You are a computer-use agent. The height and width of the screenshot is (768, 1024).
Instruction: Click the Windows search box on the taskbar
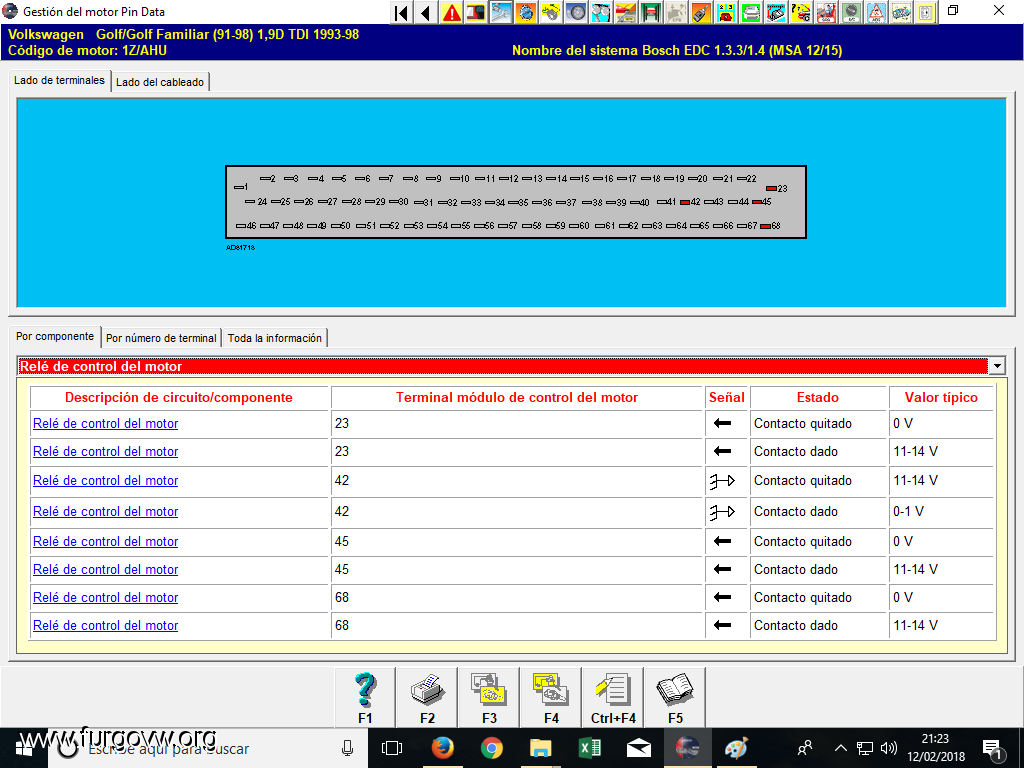click(208, 748)
